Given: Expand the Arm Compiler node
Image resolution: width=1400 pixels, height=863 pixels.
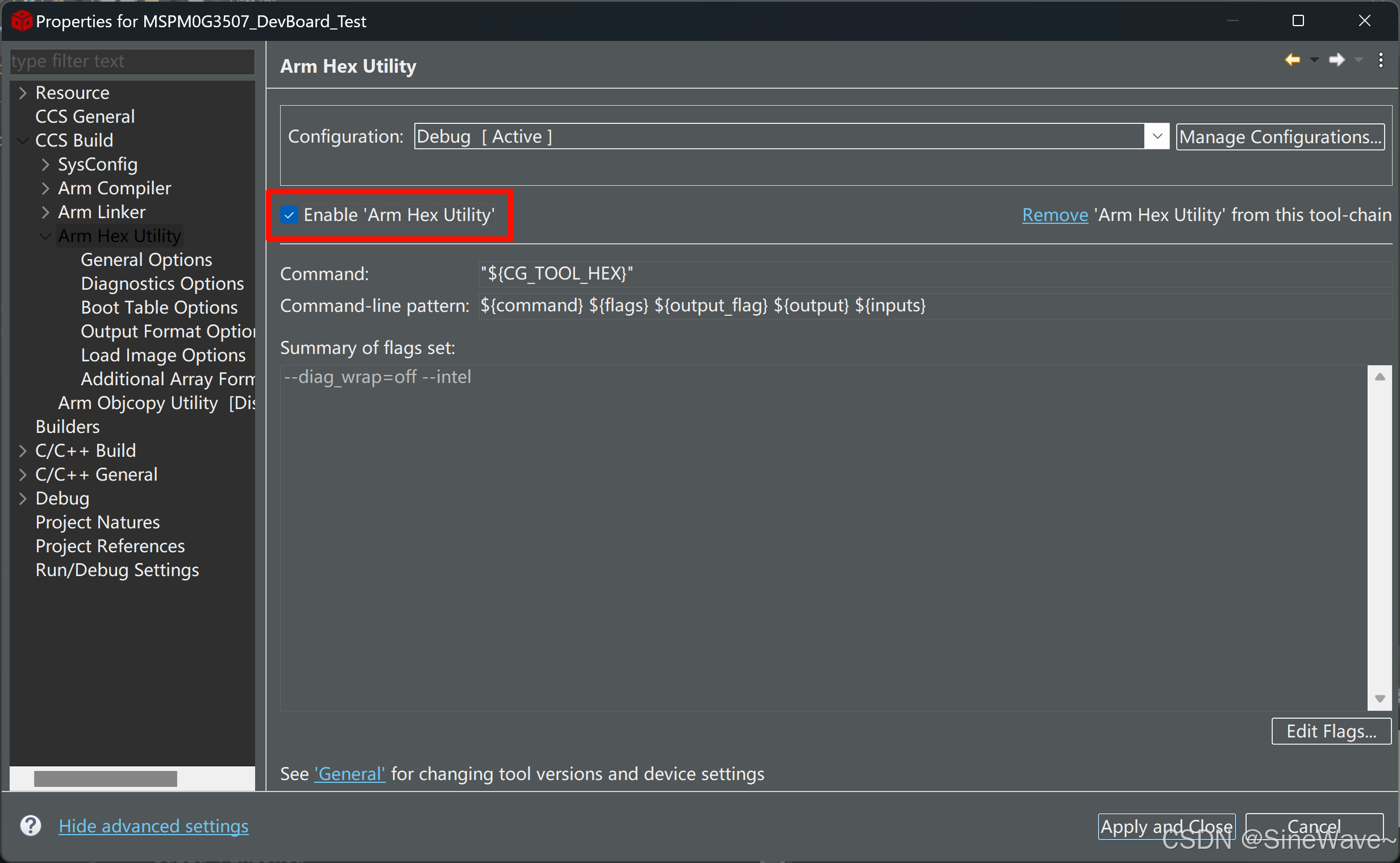Looking at the screenshot, I should pos(45,189).
